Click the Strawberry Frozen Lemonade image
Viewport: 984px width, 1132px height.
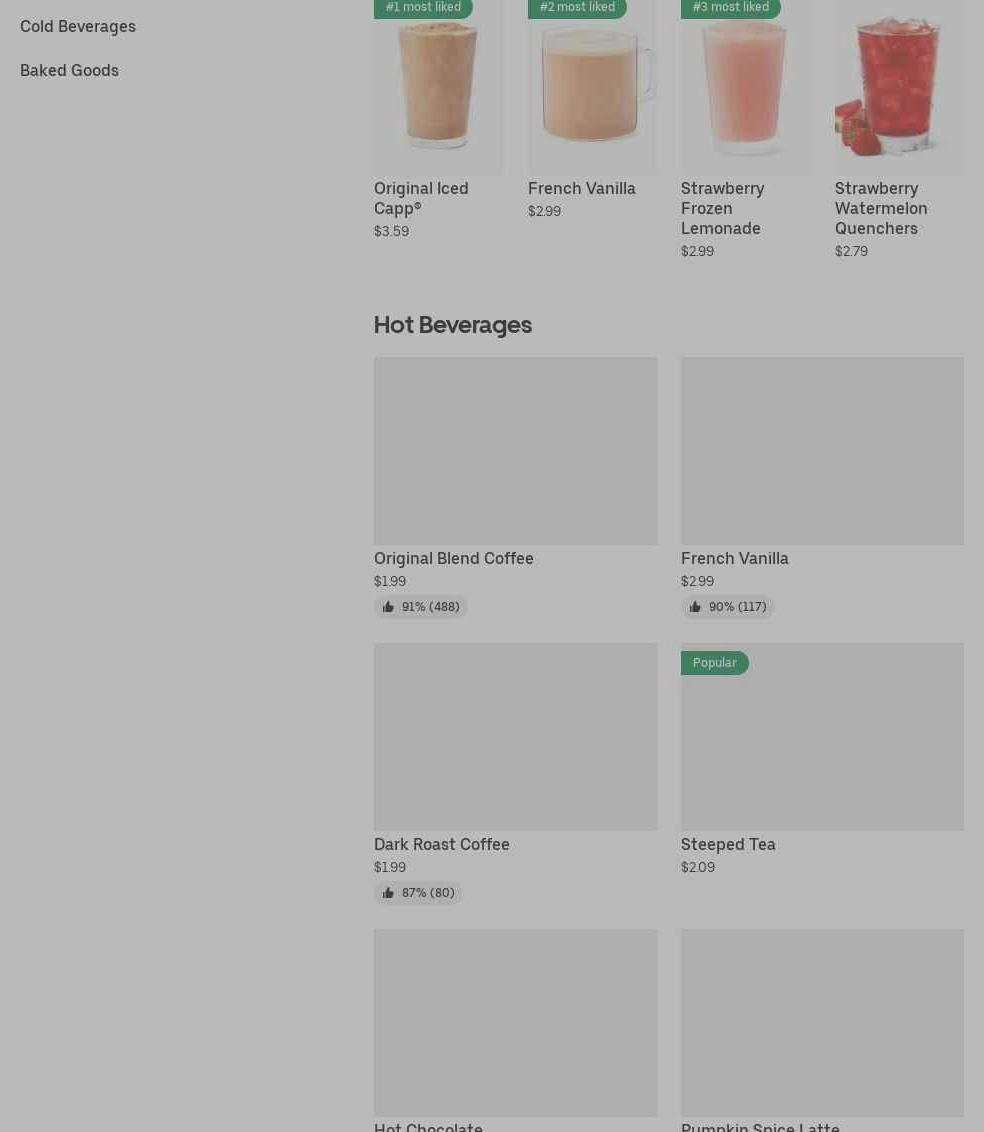(745, 87)
